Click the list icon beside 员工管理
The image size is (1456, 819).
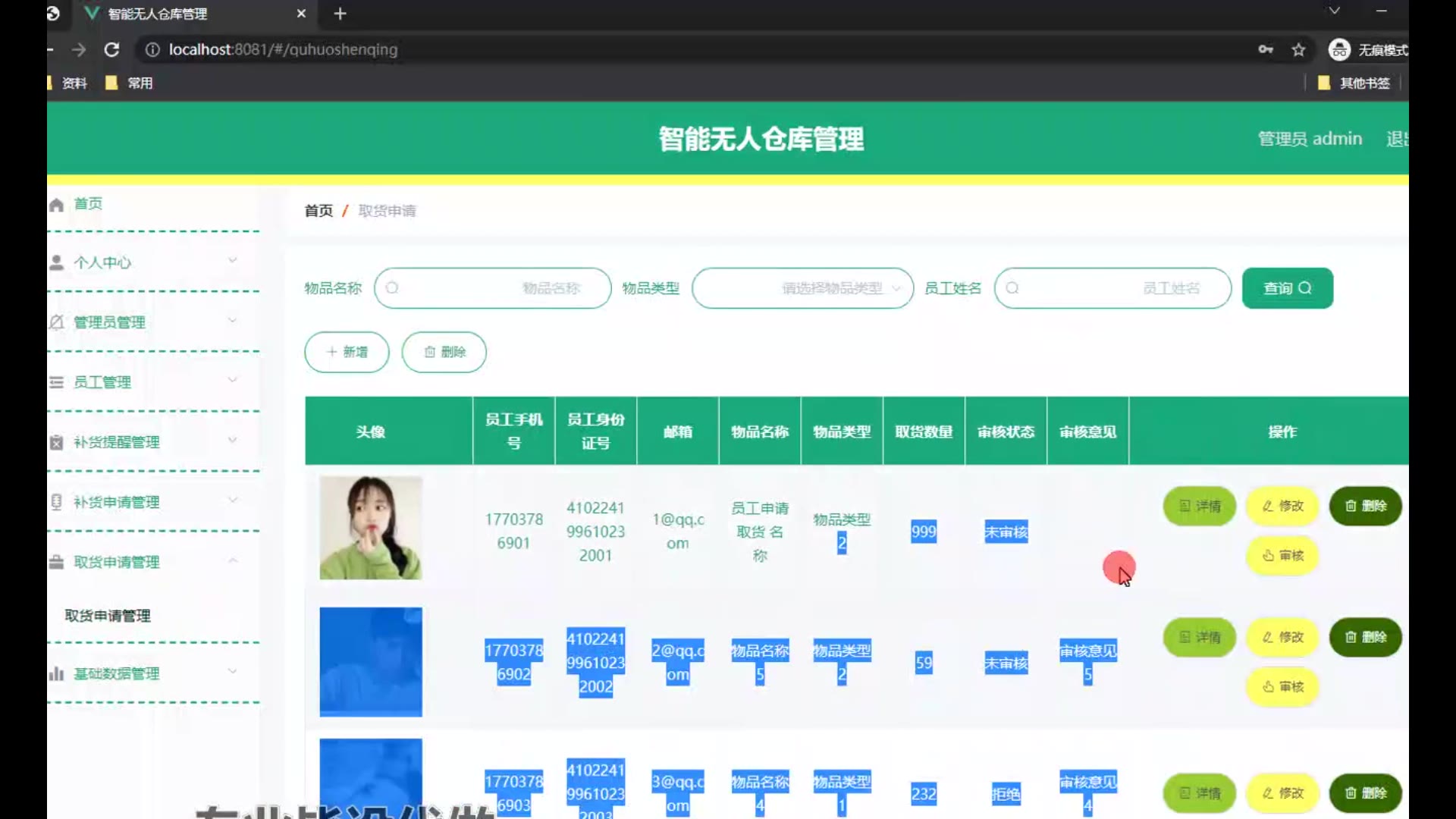pyautogui.click(x=56, y=382)
